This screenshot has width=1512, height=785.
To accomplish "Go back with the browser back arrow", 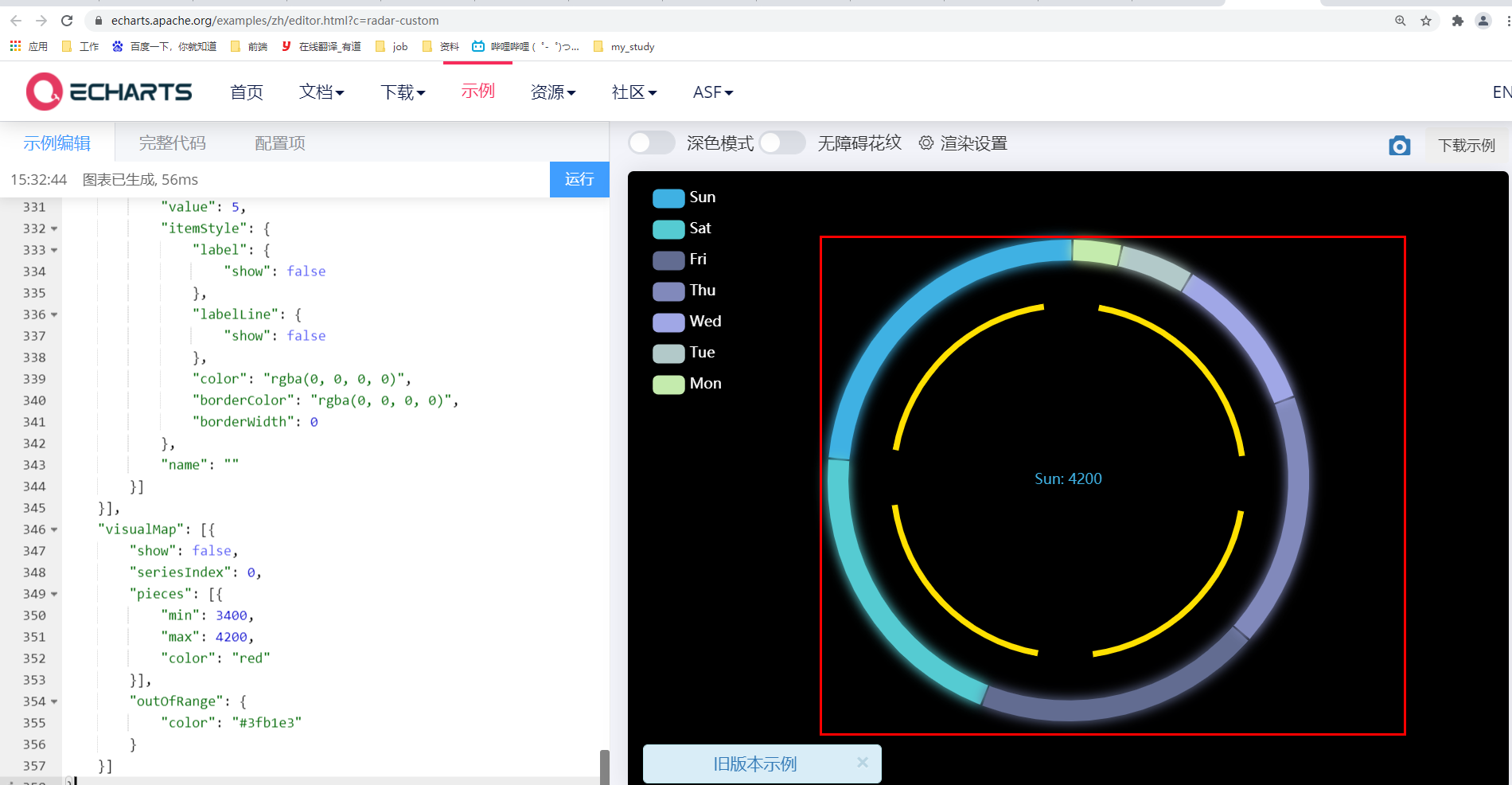I will click(x=16, y=21).
